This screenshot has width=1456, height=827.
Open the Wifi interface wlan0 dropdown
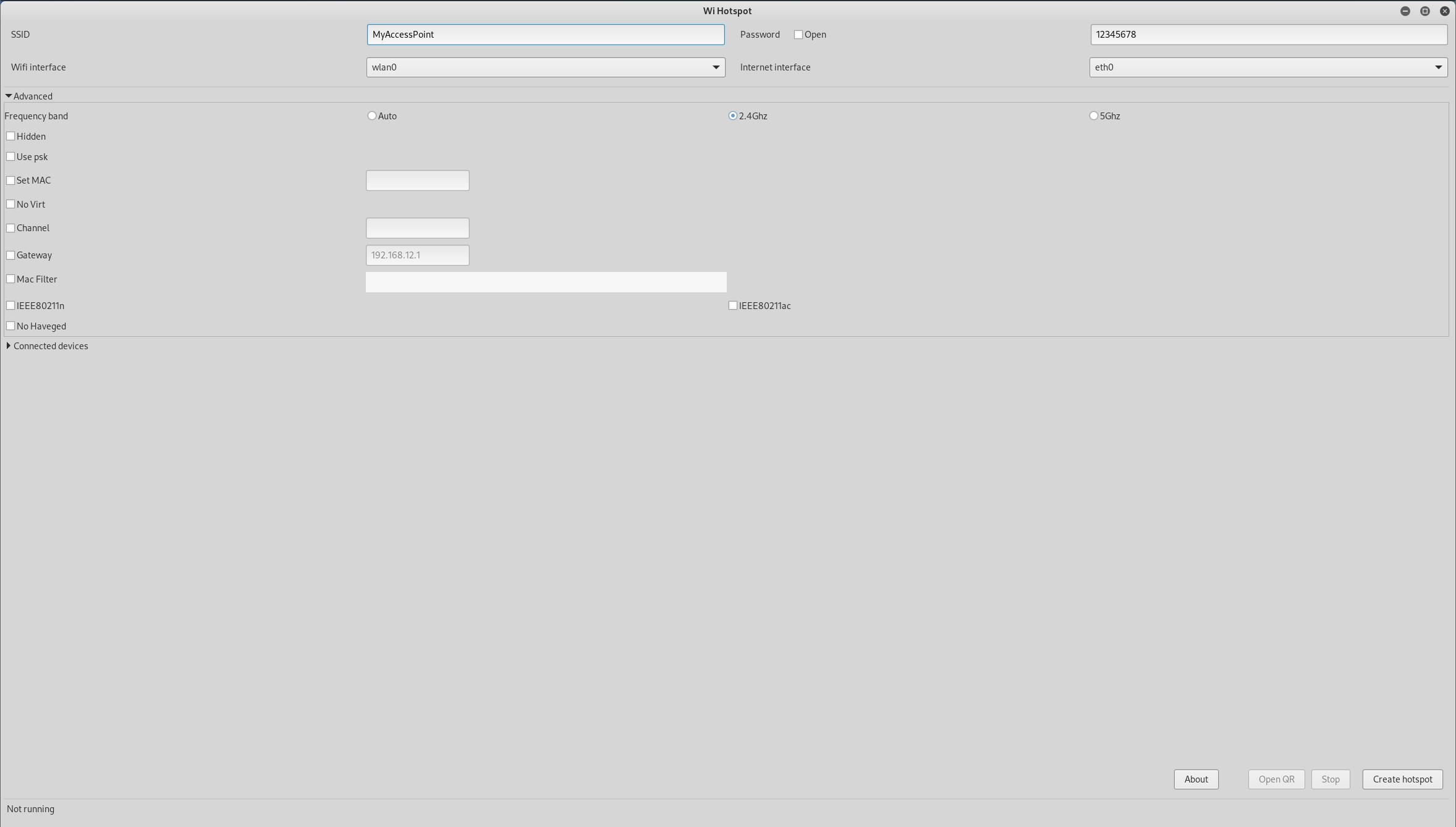(545, 67)
